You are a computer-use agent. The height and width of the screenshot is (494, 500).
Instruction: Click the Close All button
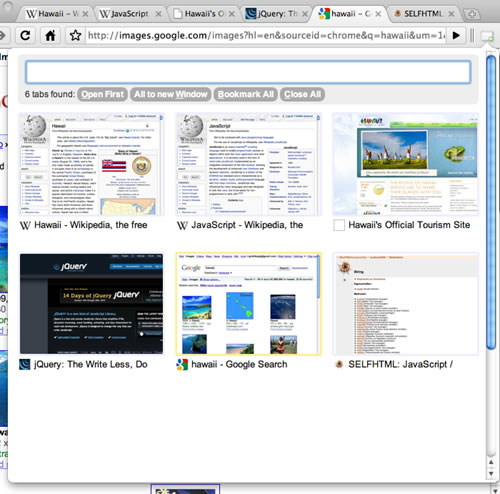pos(302,94)
